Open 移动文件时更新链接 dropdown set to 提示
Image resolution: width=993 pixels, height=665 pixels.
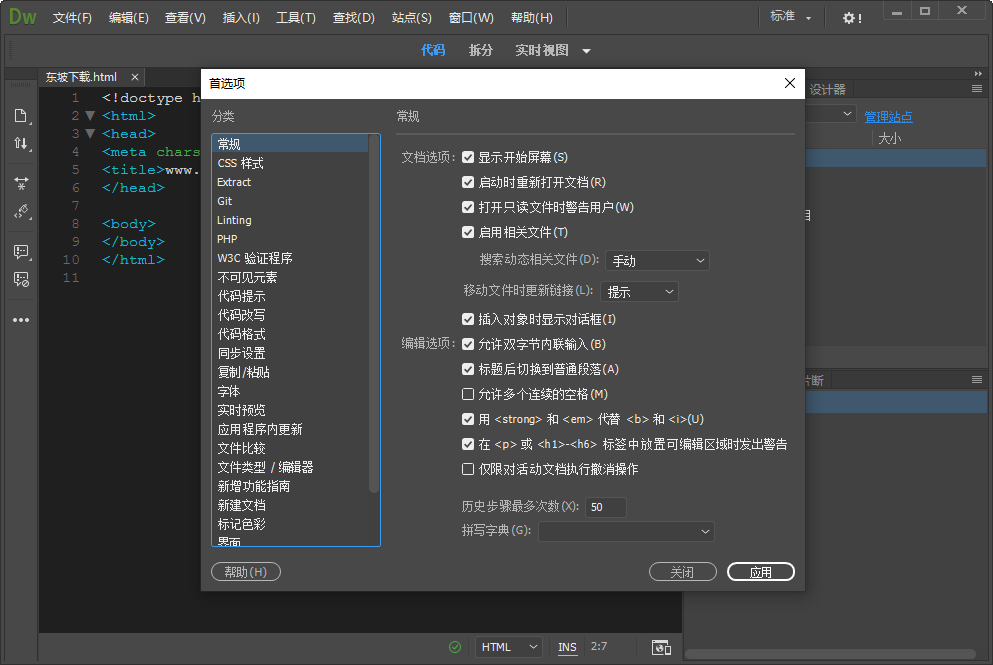639,291
